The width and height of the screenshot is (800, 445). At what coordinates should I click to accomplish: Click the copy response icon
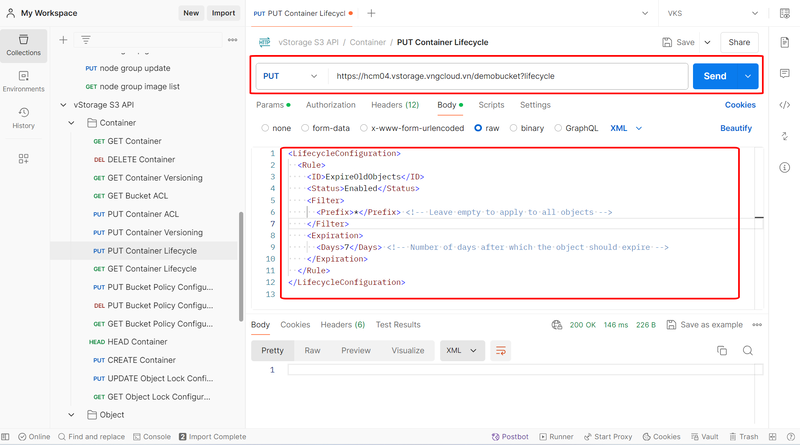722,350
